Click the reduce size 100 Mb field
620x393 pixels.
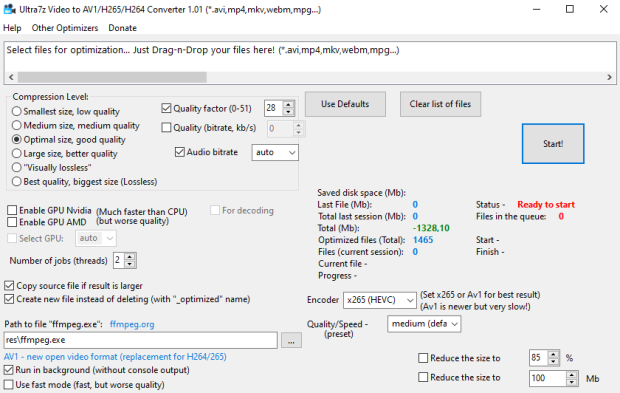tap(548, 378)
